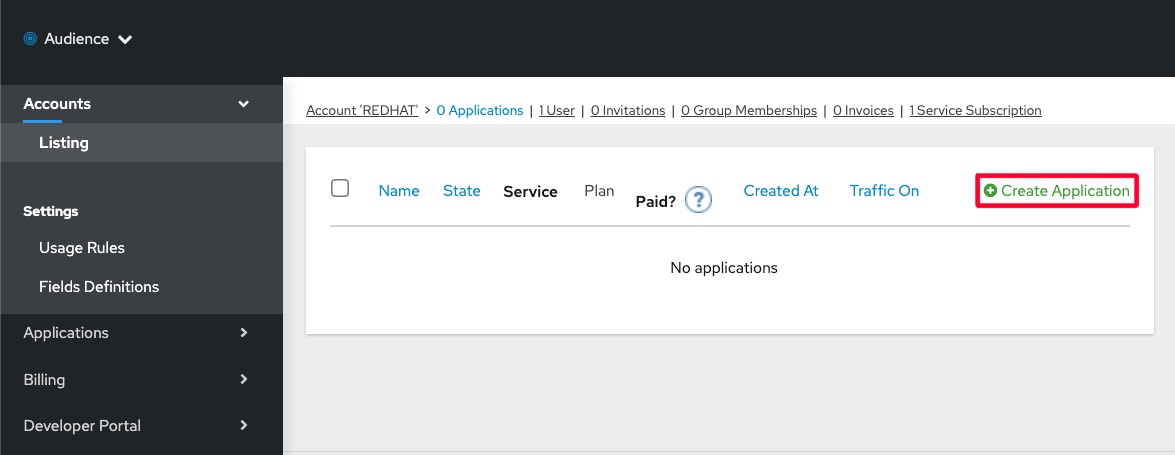This screenshot has height=455, width=1175.
Task: Open the Audience dropdown arrow
Action: (125, 40)
